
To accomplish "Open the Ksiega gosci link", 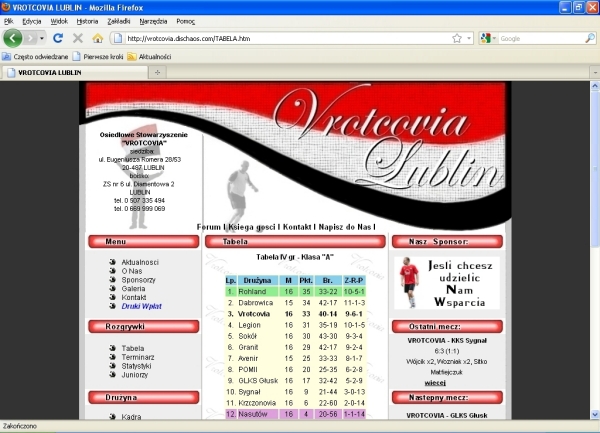I will 251,227.
